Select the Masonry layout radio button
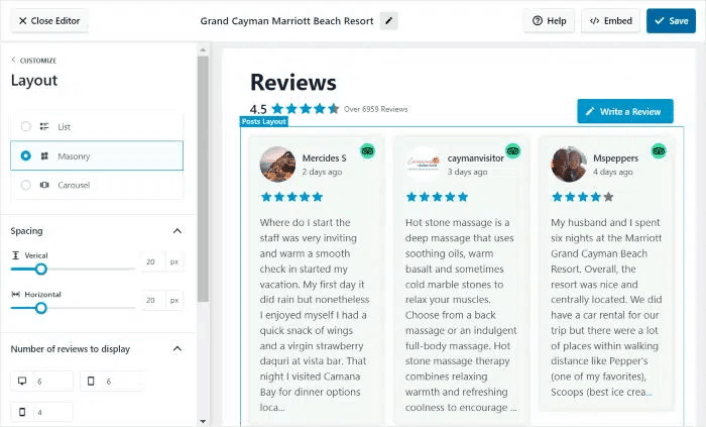This screenshot has width=706, height=427. coord(26,156)
